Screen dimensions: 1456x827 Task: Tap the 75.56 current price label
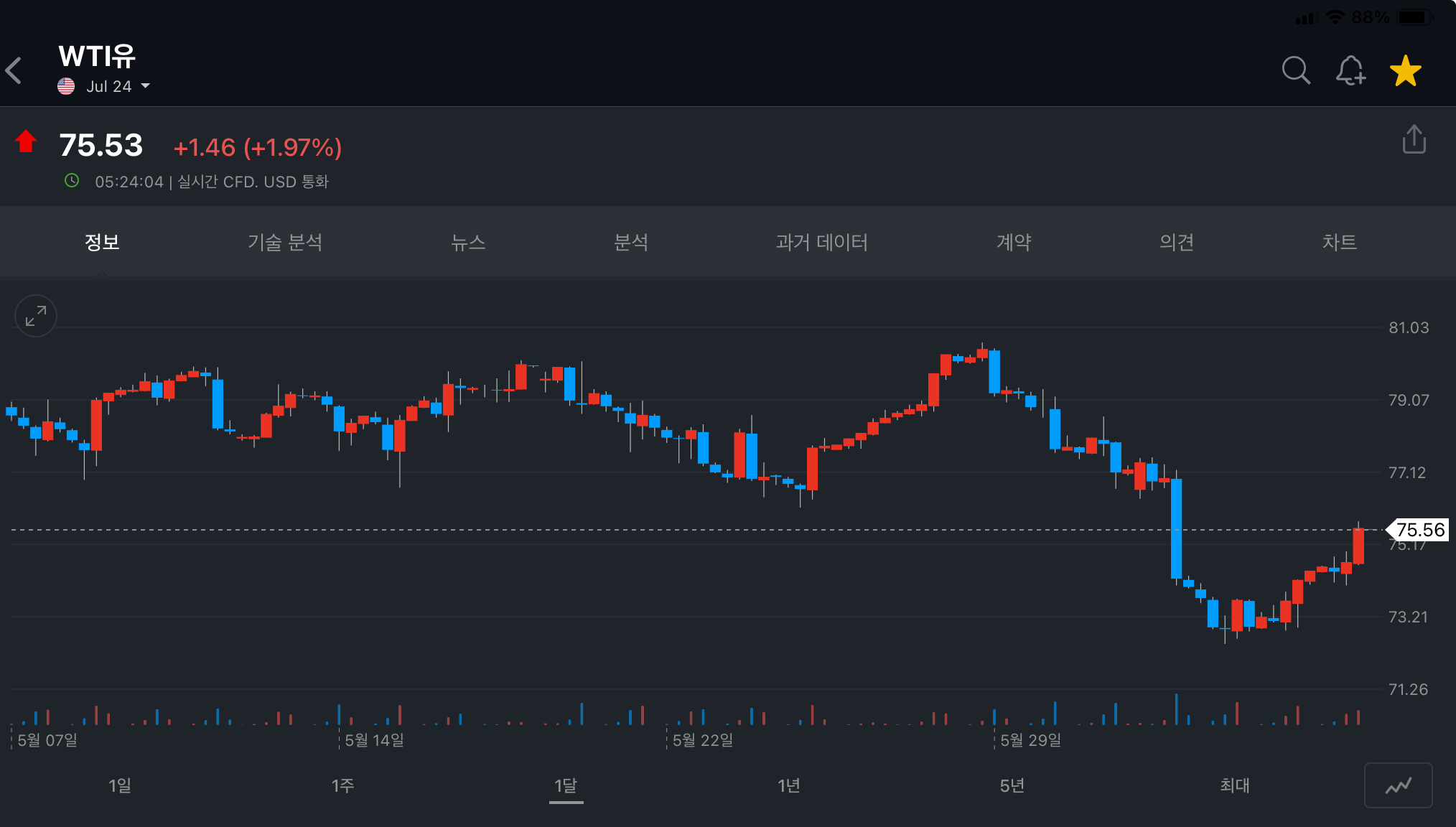pos(1419,530)
